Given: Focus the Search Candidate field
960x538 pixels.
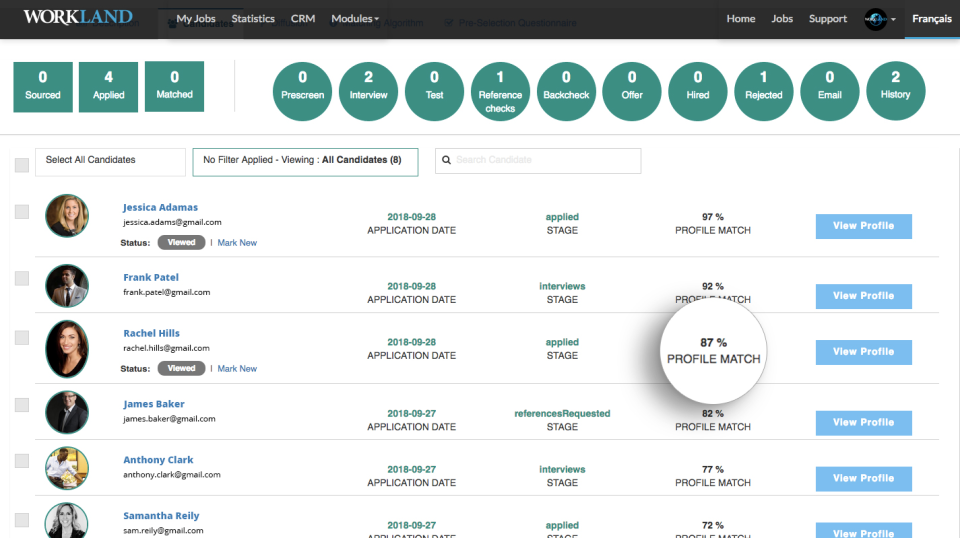Looking at the screenshot, I should pyautogui.click(x=538, y=161).
